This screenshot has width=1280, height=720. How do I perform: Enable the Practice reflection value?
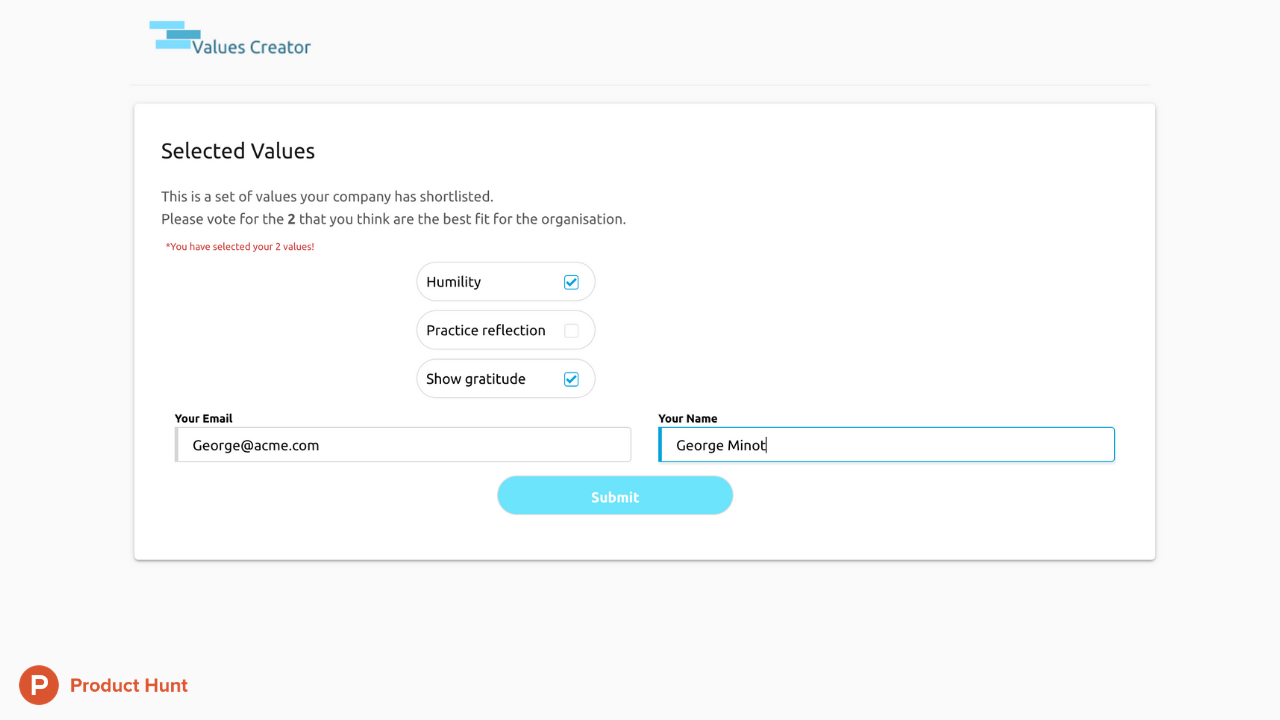pos(571,330)
